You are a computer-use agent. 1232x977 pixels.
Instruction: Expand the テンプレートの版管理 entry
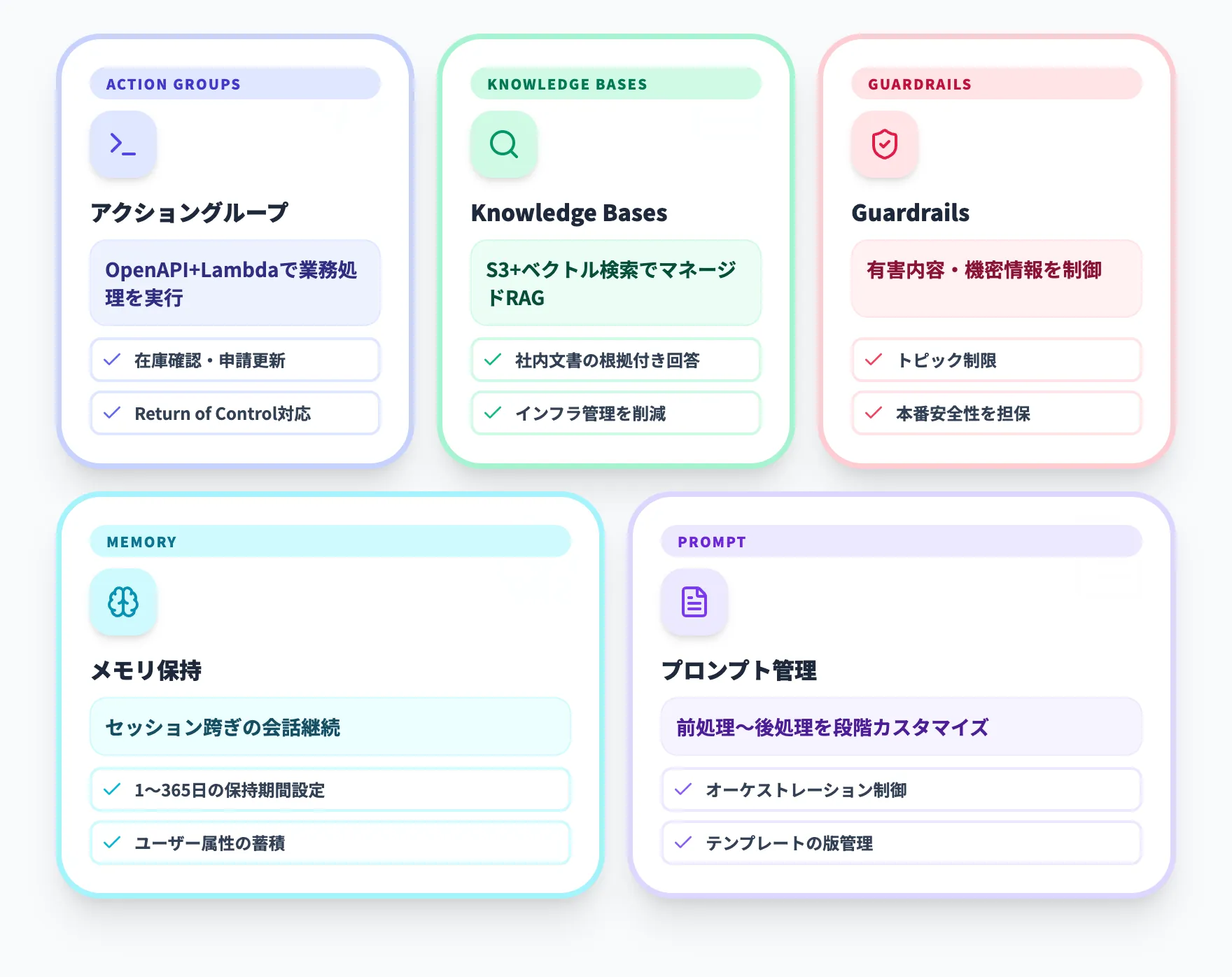[x=902, y=843]
